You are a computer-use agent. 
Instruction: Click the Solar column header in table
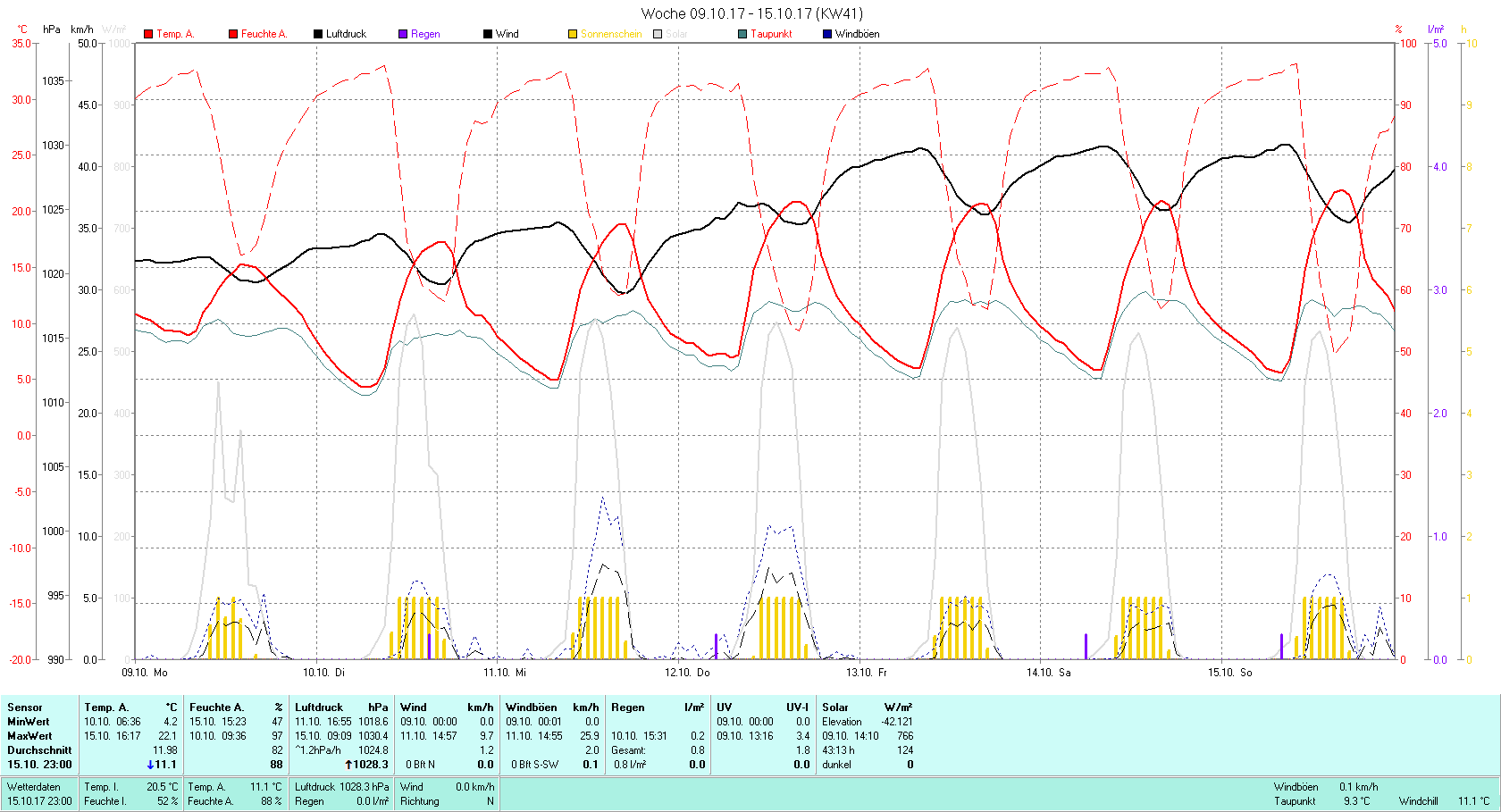(x=835, y=707)
